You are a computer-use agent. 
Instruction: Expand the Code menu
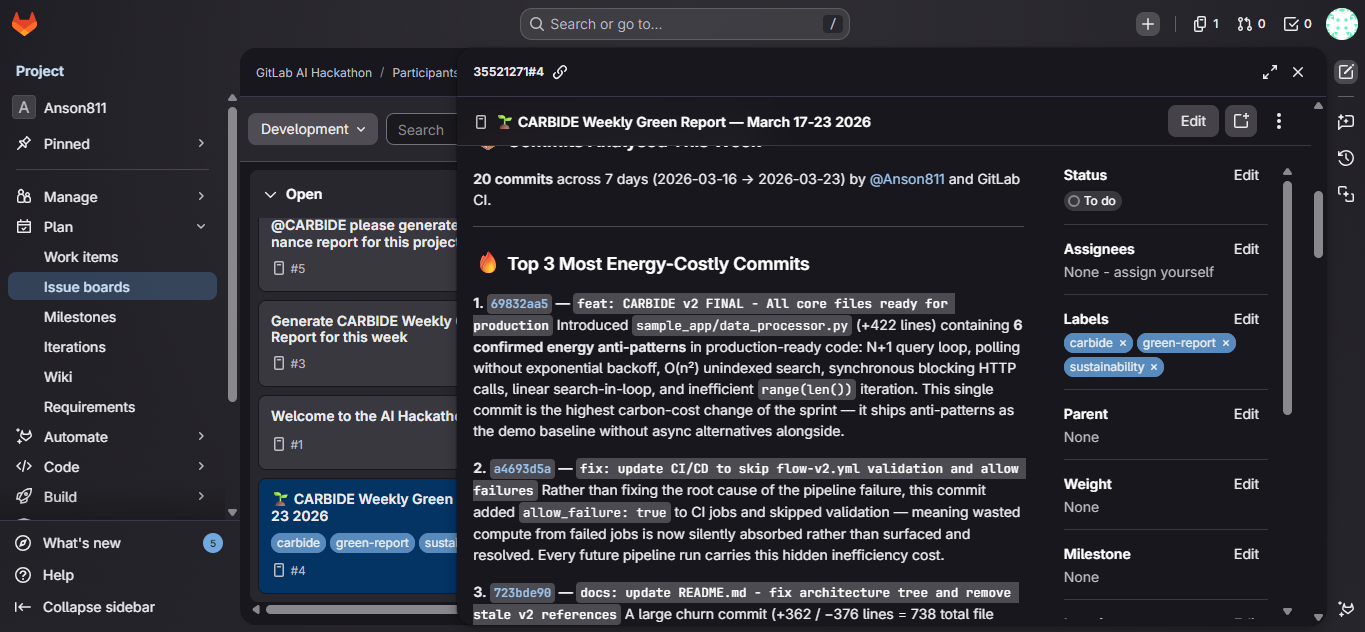pos(112,467)
